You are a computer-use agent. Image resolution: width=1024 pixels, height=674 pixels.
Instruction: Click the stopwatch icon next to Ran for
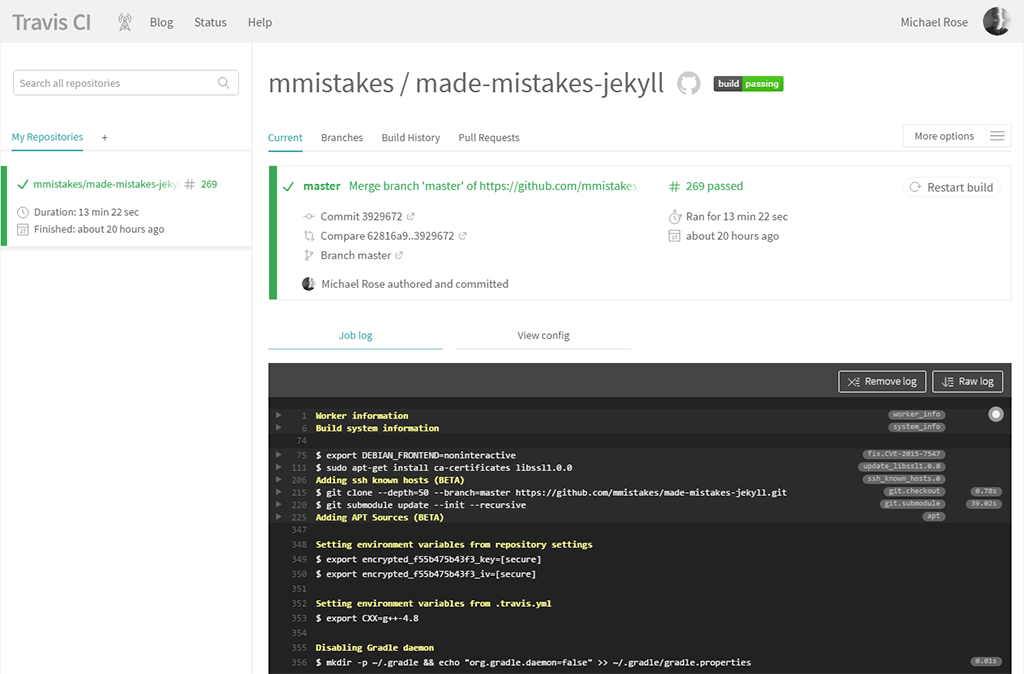click(674, 216)
